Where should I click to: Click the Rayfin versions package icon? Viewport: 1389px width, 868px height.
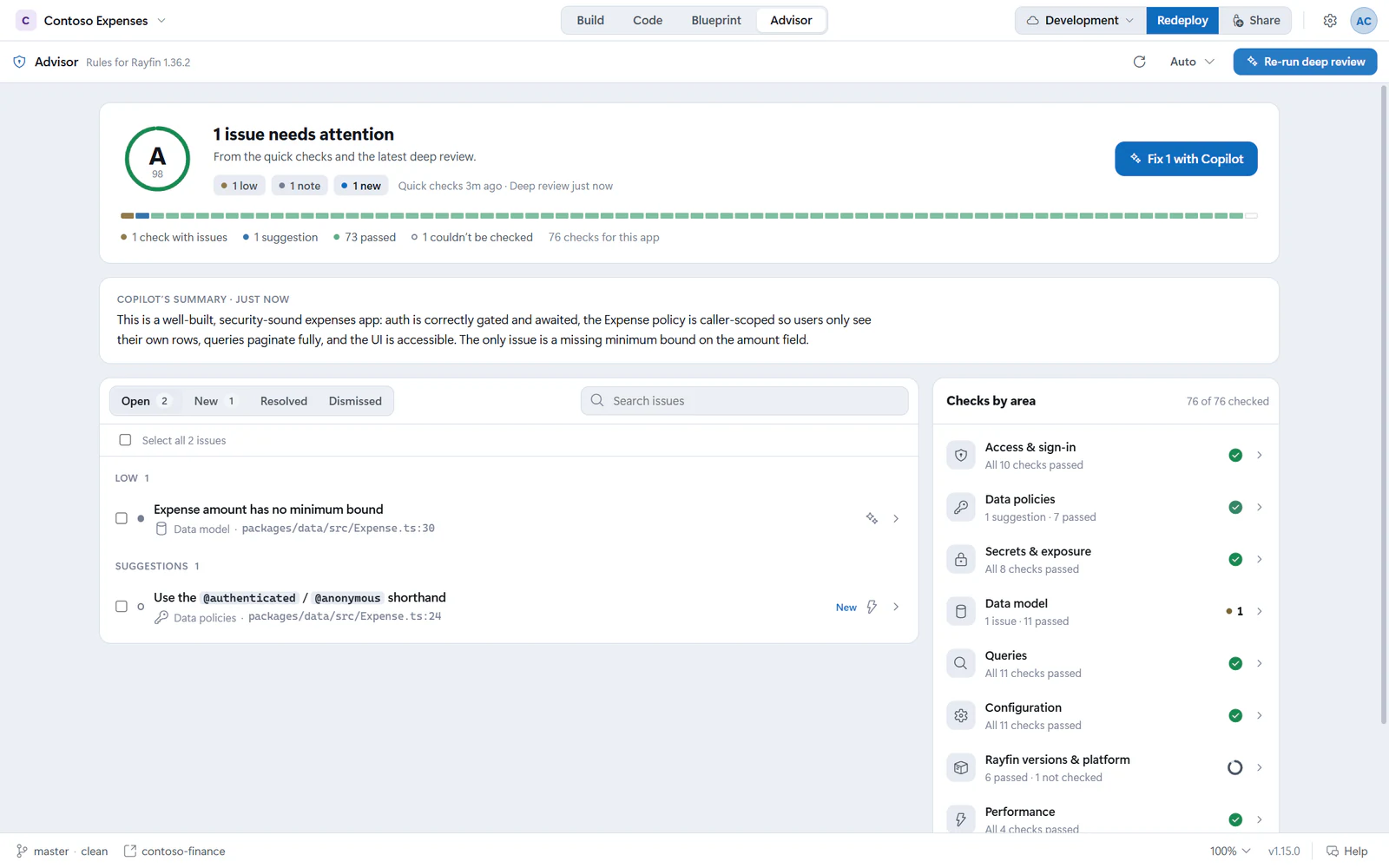click(x=961, y=767)
